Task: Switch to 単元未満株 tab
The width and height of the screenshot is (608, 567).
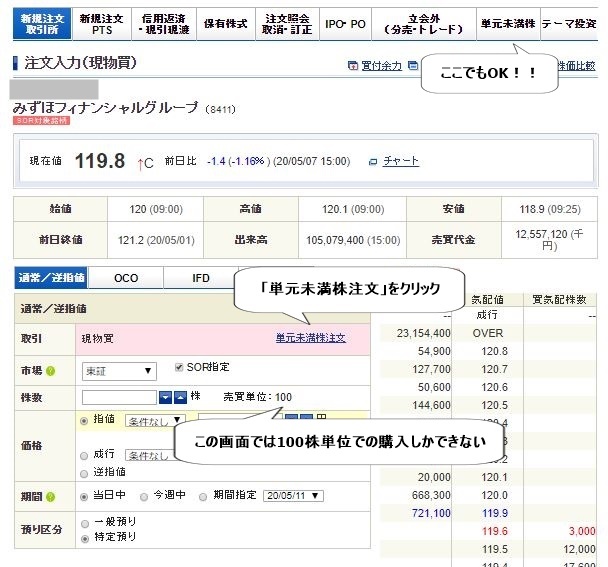Action: (x=508, y=24)
